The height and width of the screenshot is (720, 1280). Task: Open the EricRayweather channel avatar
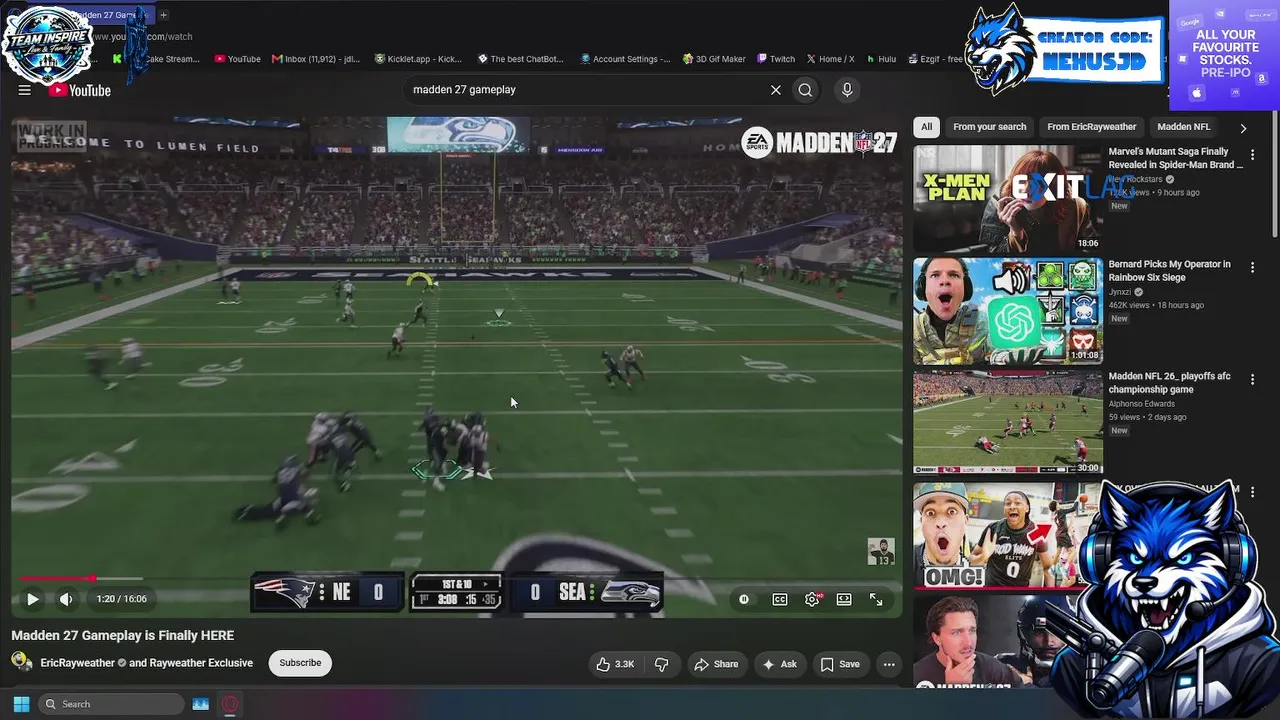[22, 662]
